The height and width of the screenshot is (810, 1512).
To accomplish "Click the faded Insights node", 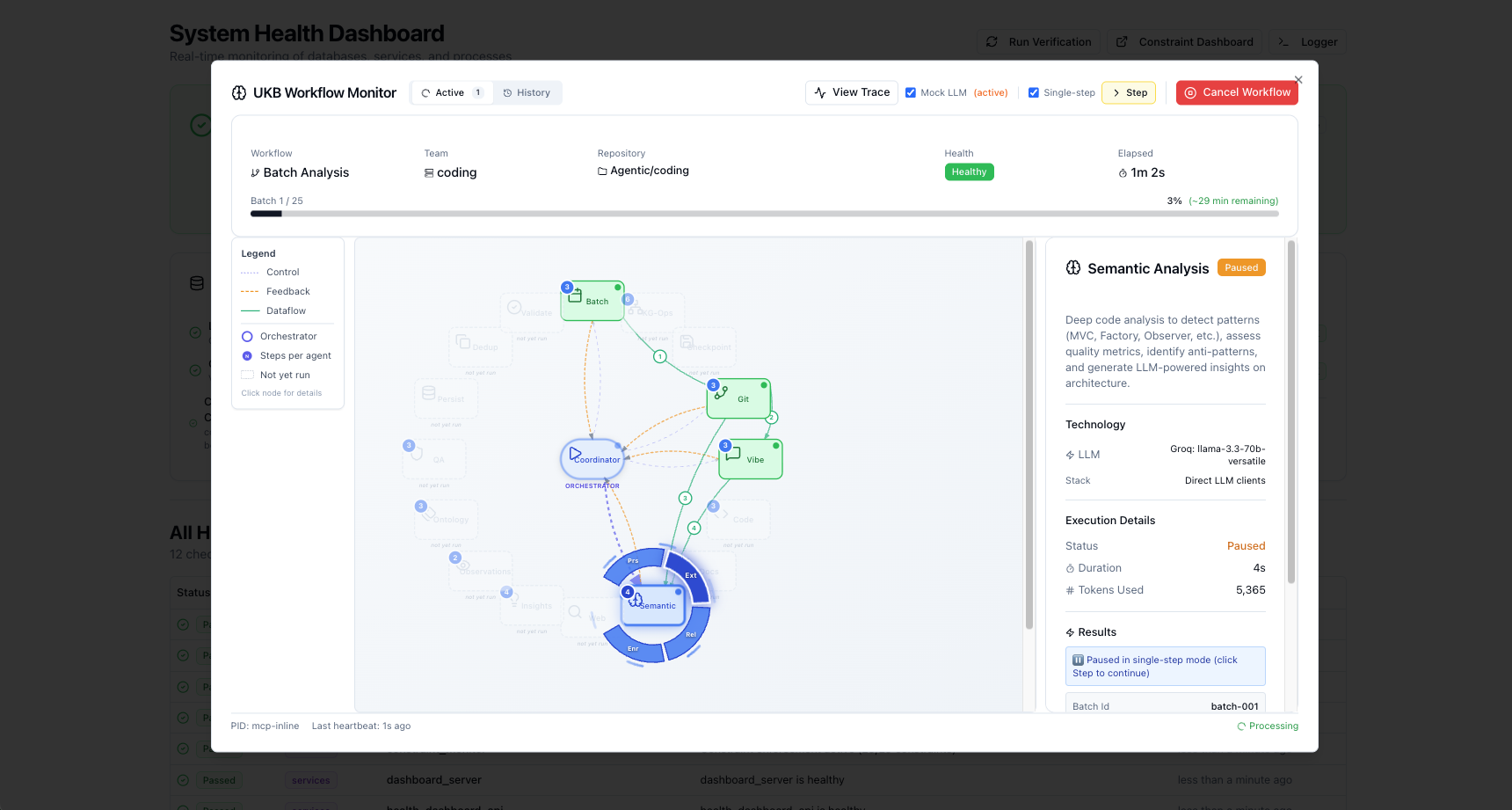I will click(x=532, y=605).
